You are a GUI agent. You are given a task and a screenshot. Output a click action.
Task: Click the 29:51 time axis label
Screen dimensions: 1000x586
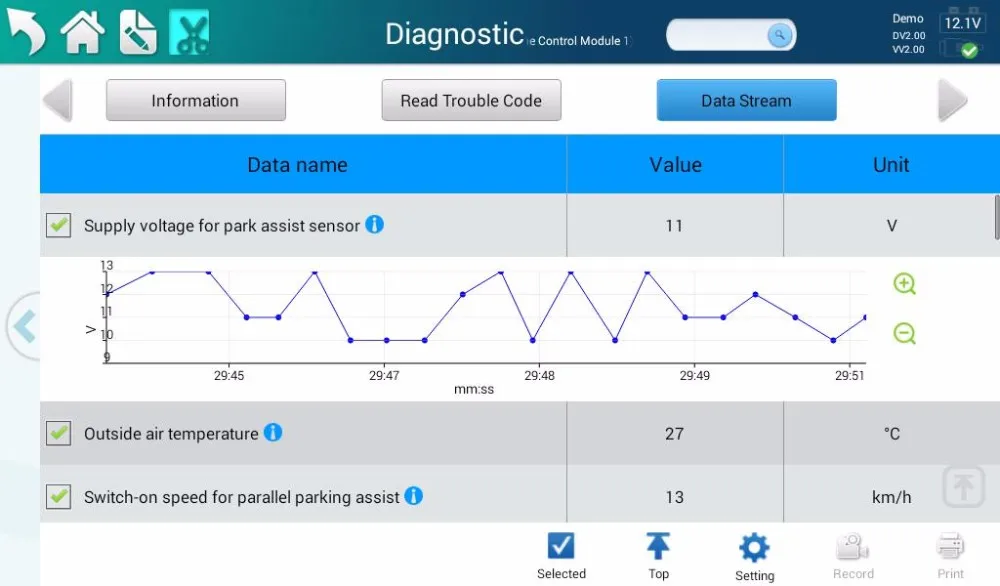pyautogui.click(x=849, y=376)
